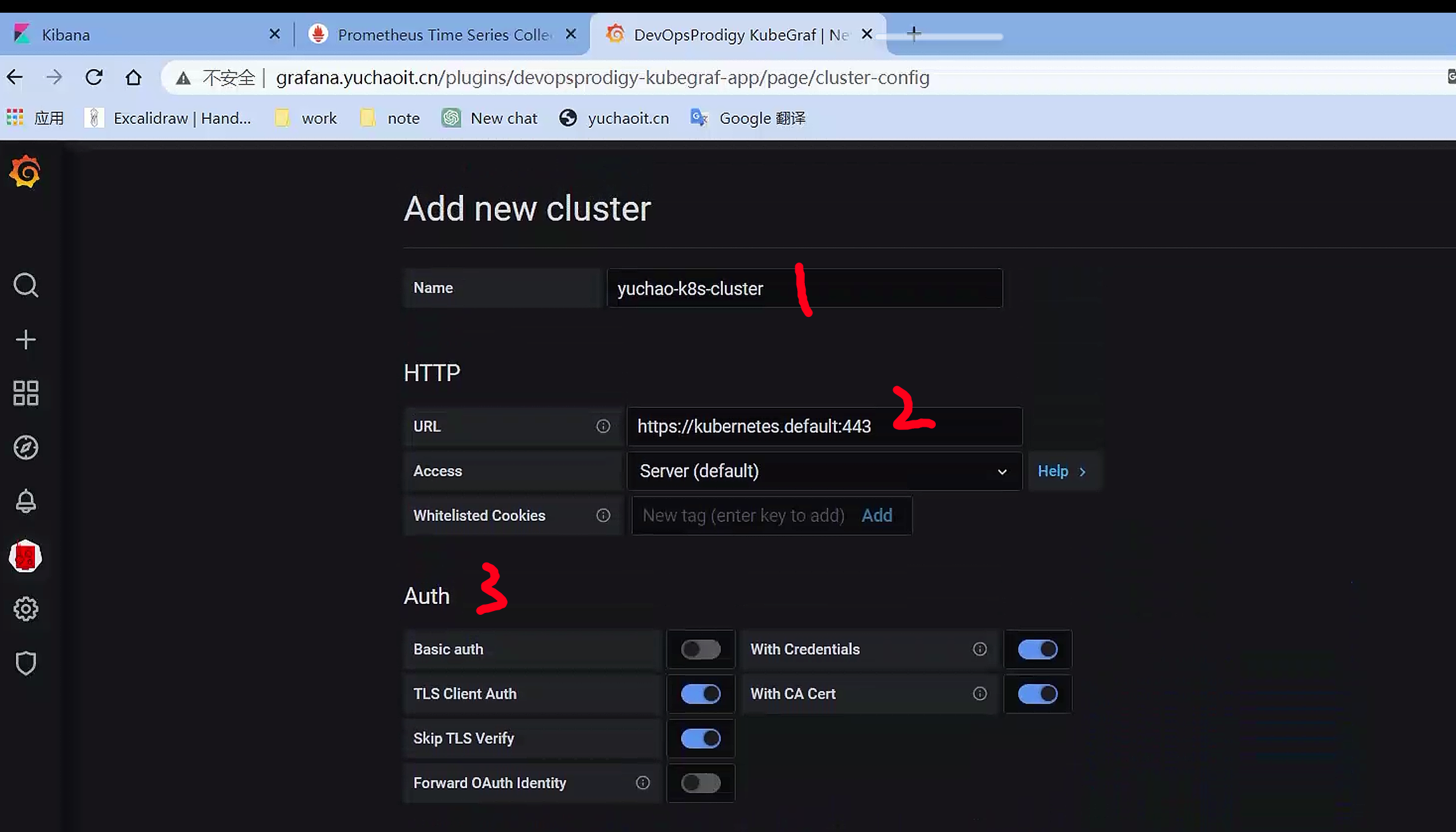
Task: Enable the Basic auth toggle
Action: [x=701, y=649]
